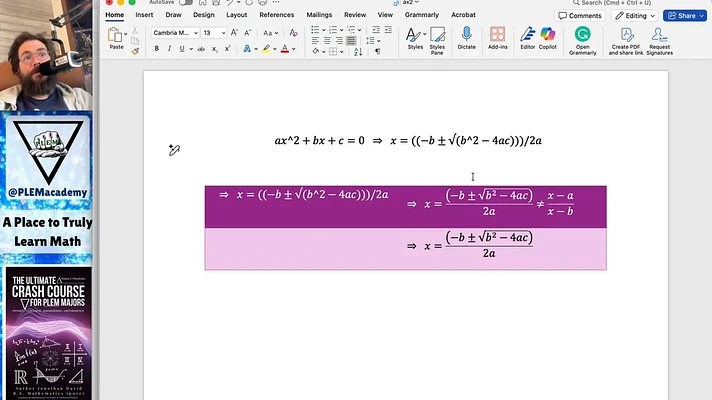Toggle Underline formatting
Image resolution: width=712 pixels, height=400 pixels.
182,49
